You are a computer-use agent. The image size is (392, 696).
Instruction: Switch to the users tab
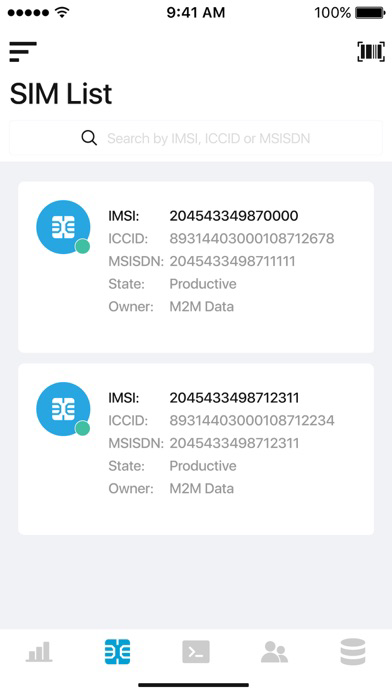click(x=274, y=652)
